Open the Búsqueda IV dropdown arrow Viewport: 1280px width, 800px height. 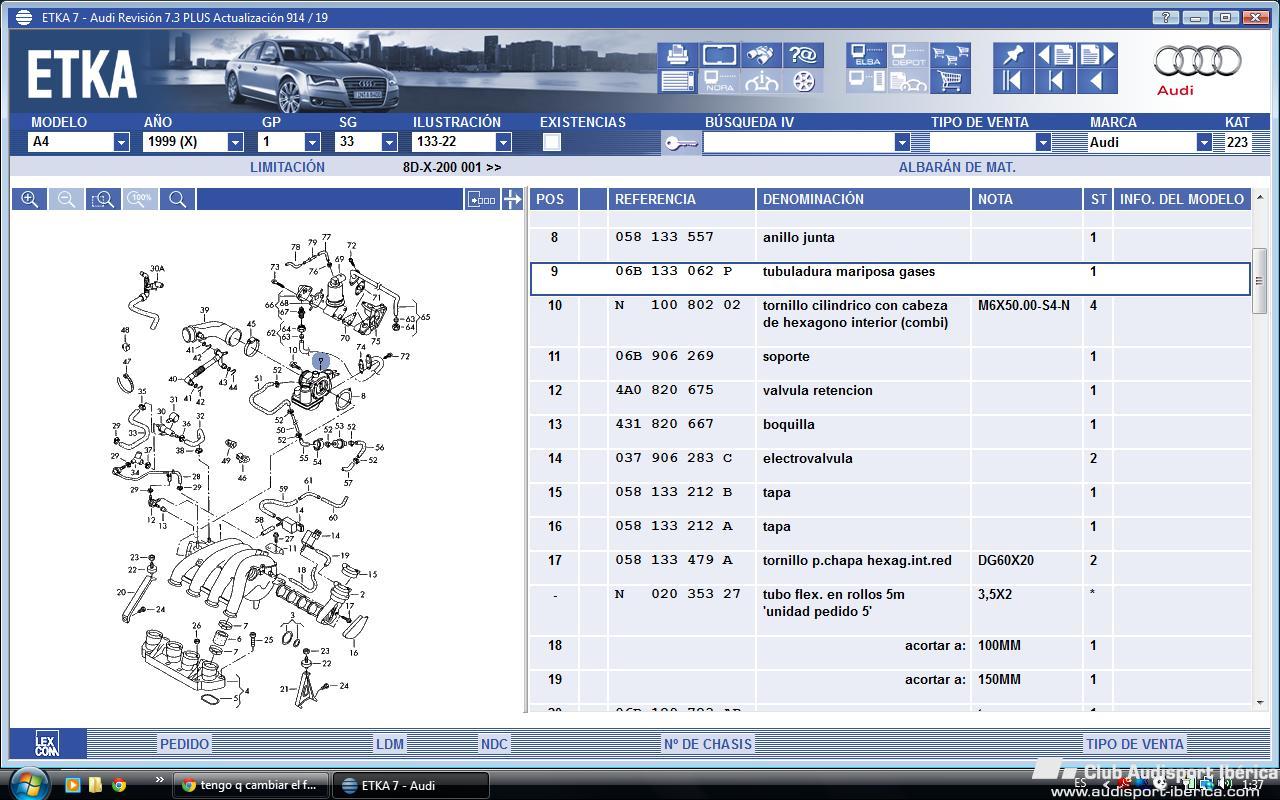click(902, 142)
